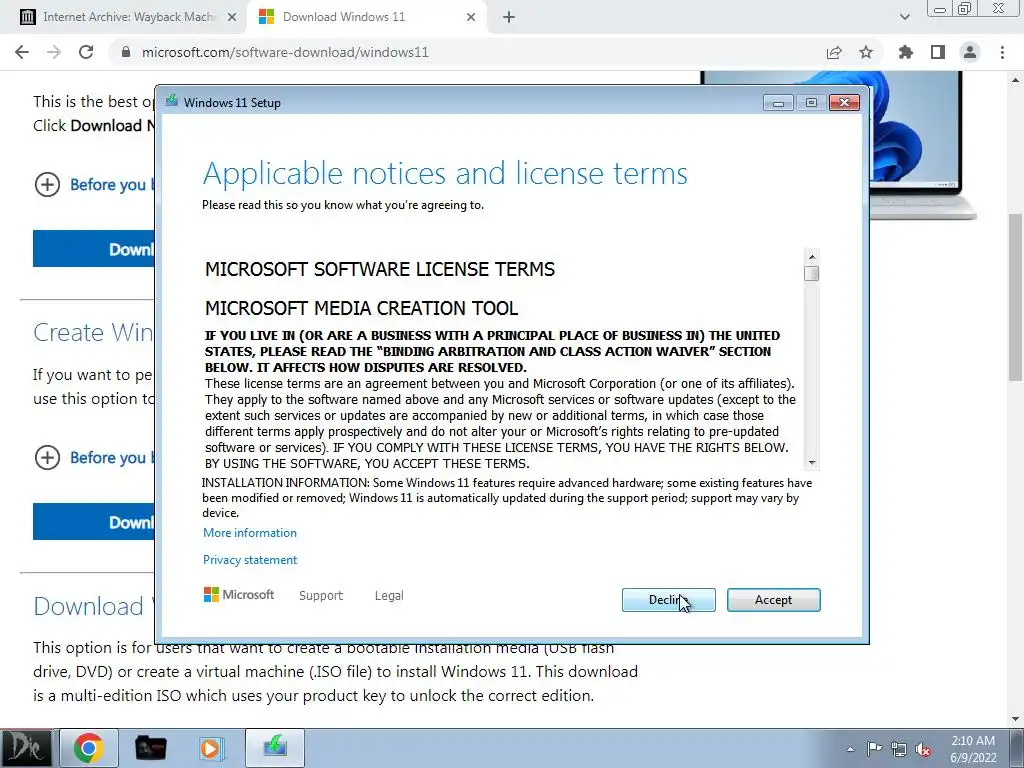Screen dimensions: 1024x768
Task: Click the license text scrollbar up arrow
Action: [x=812, y=257]
